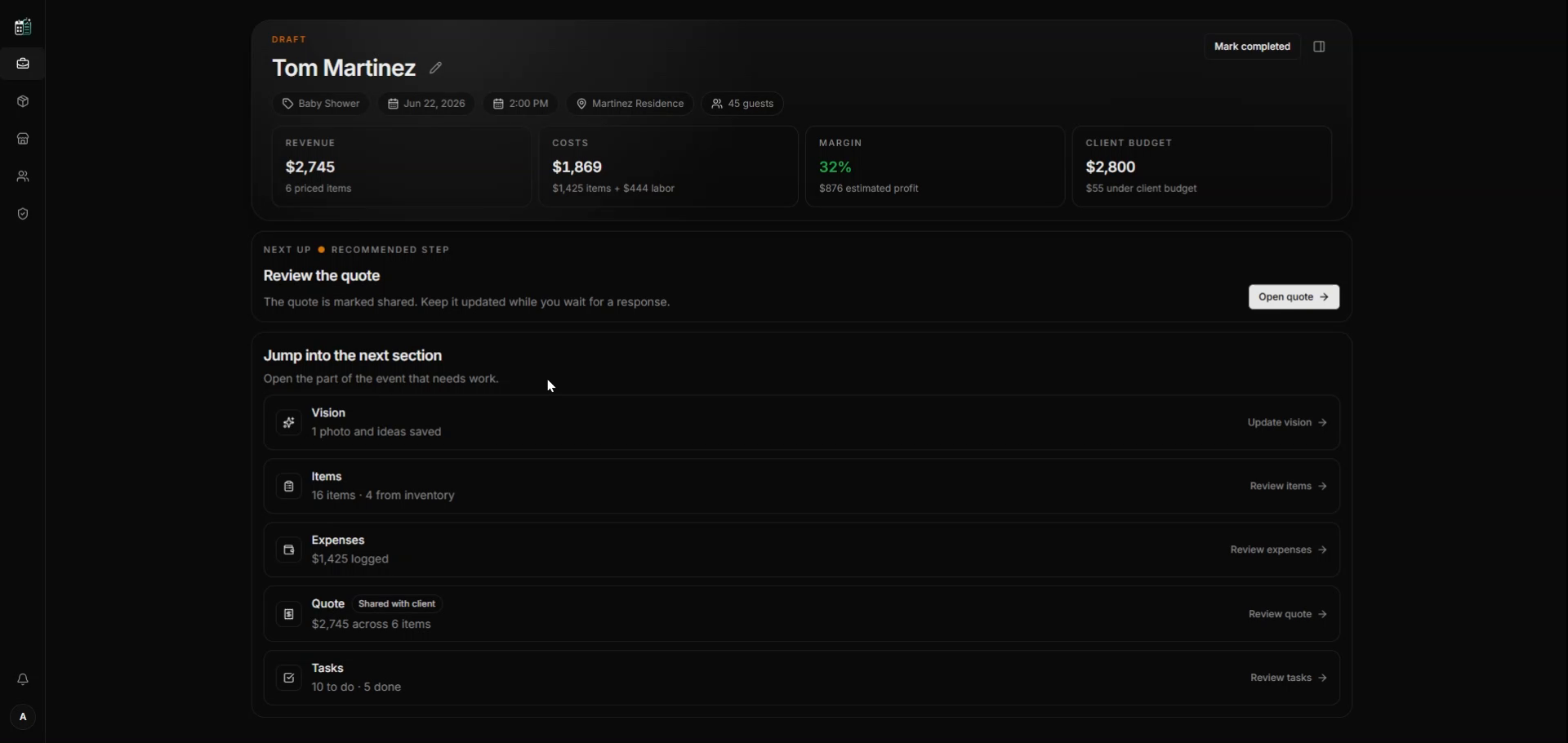Click the Review items link
Screen dimensions: 1568x743
click(1289, 487)
